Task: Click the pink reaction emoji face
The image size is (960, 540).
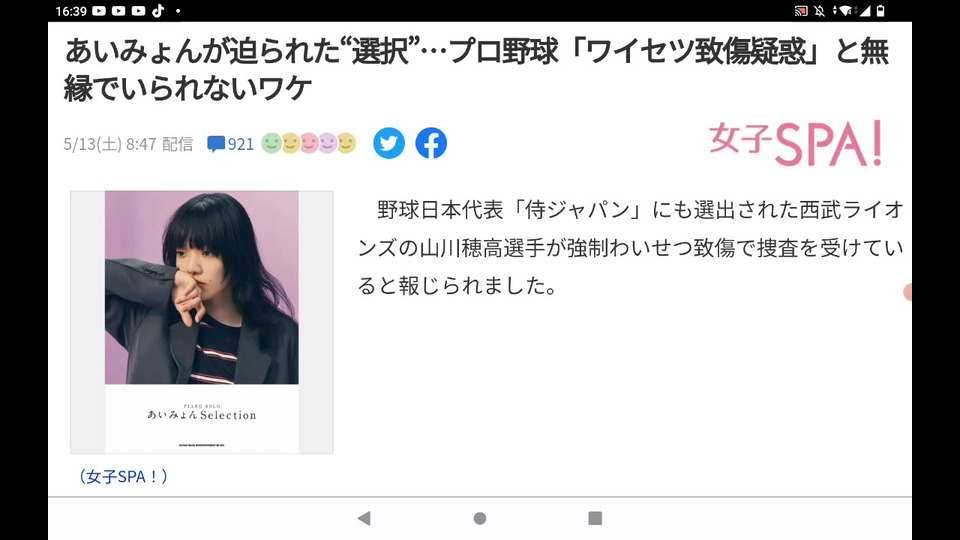Action: 309,143
